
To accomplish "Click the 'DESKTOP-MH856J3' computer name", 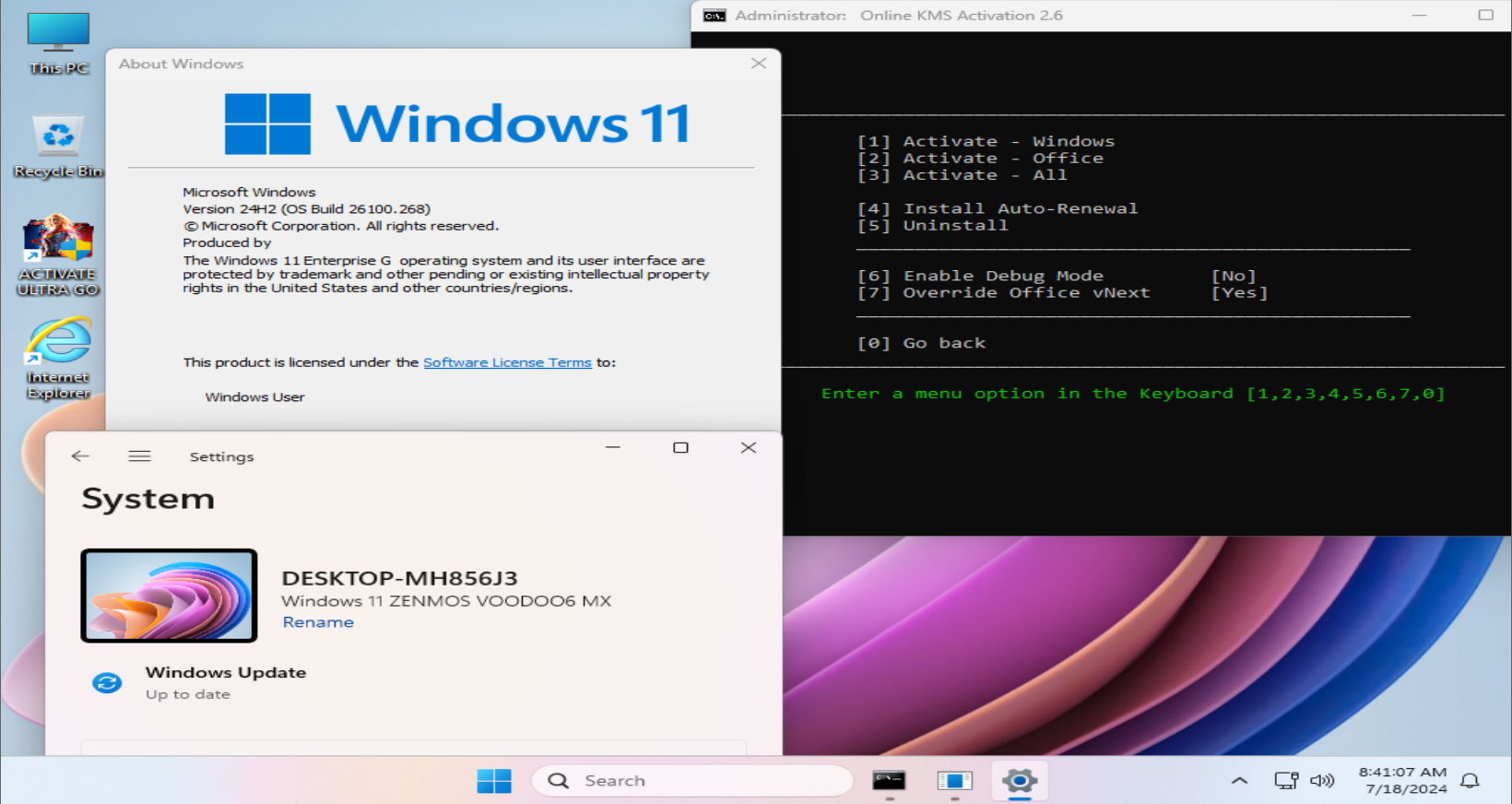I will point(399,578).
